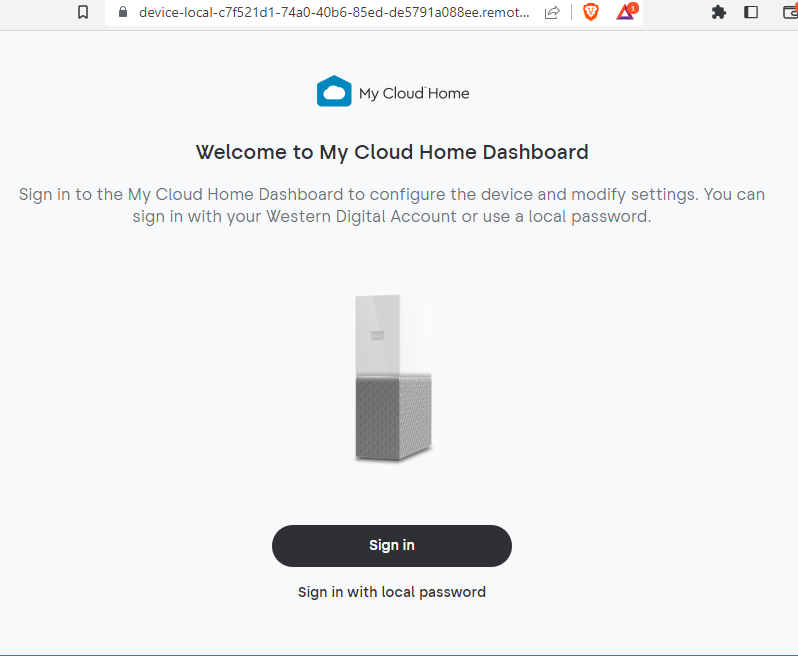The height and width of the screenshot is (656, 798).
Task: Choose "Sign in with local password"
Action: click(392, 592)
